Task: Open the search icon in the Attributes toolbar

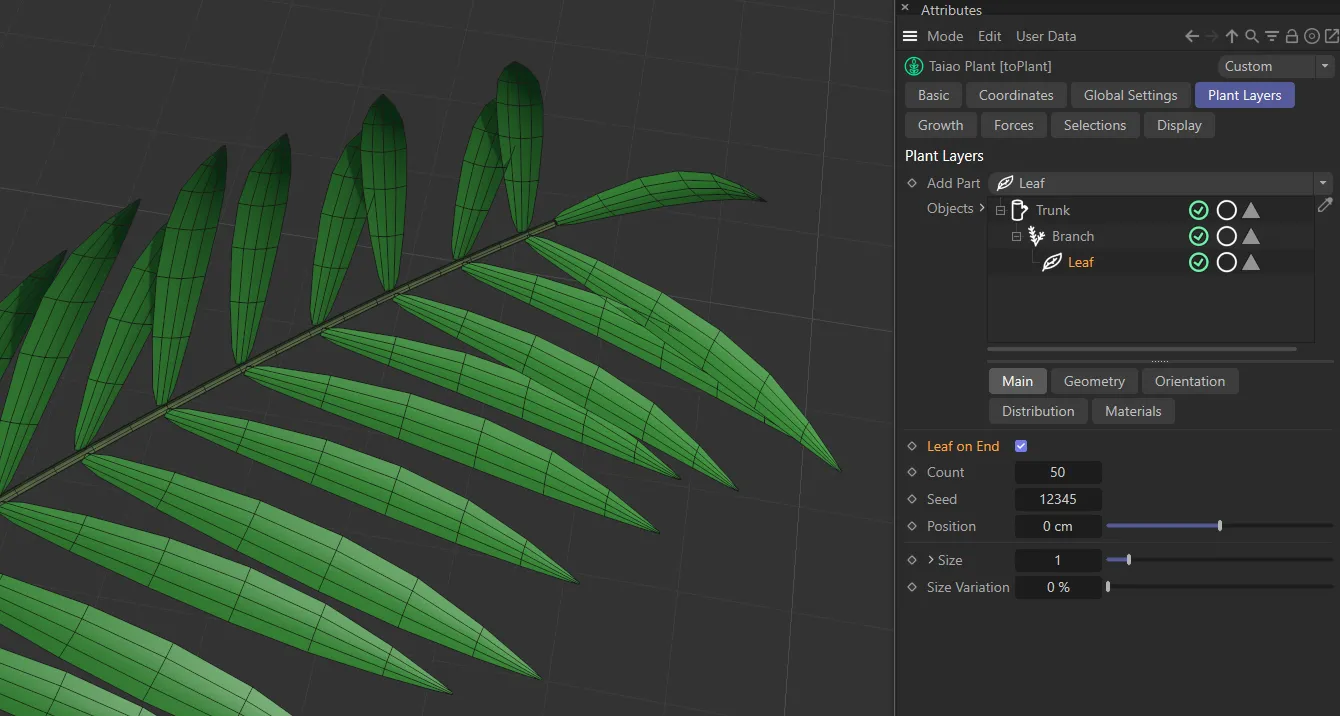Action: [x=1252, y=36]
